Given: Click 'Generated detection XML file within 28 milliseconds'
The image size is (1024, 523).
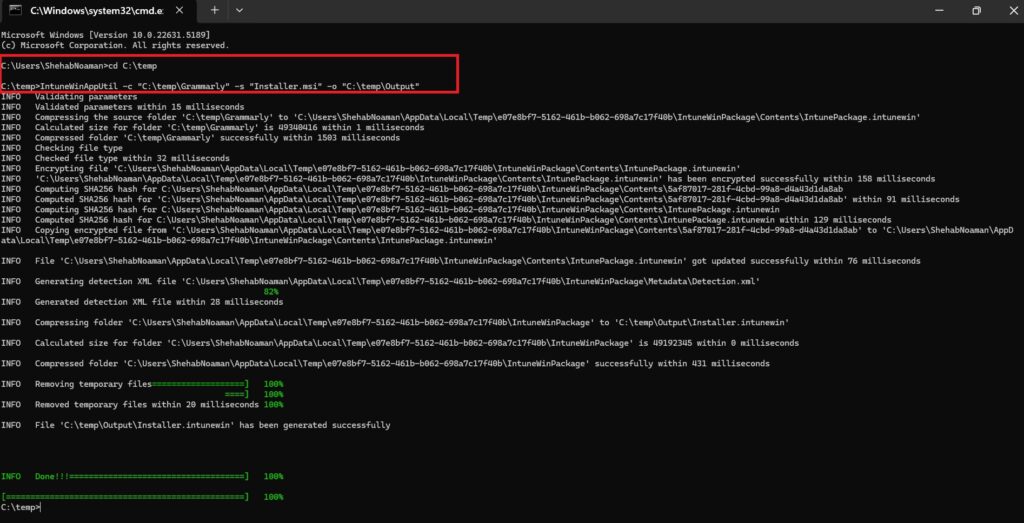Looking at the screenshot, I should click(142, 302).
